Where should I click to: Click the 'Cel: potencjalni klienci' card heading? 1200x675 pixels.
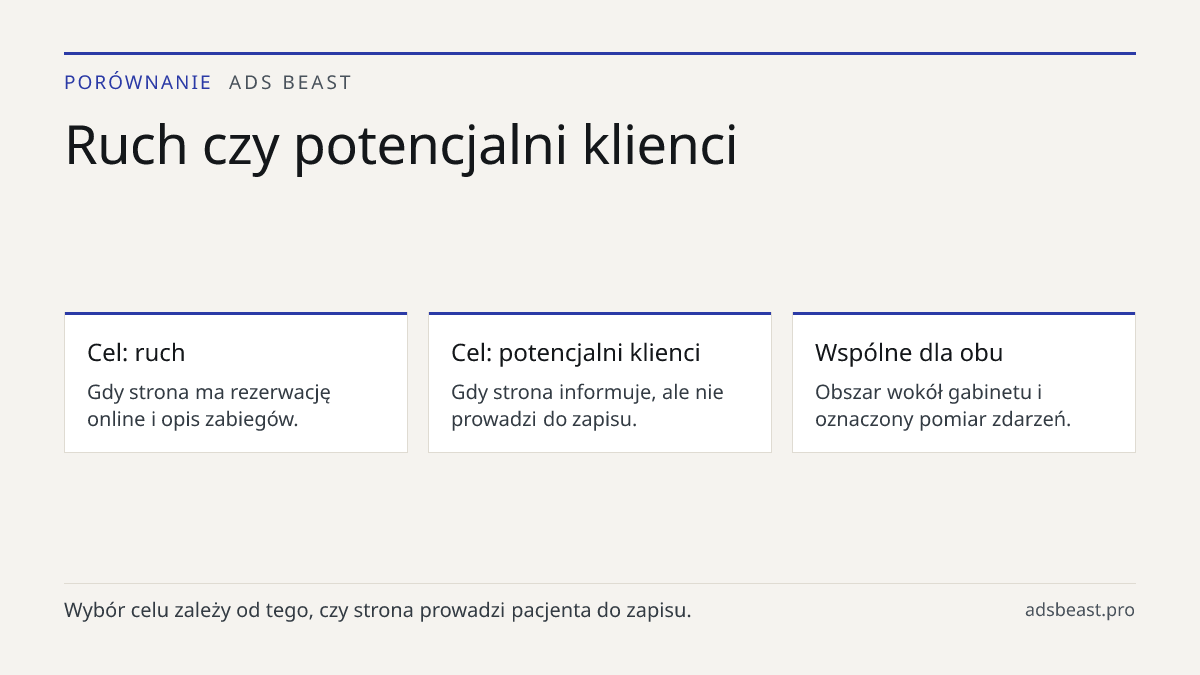pos(576,352)
